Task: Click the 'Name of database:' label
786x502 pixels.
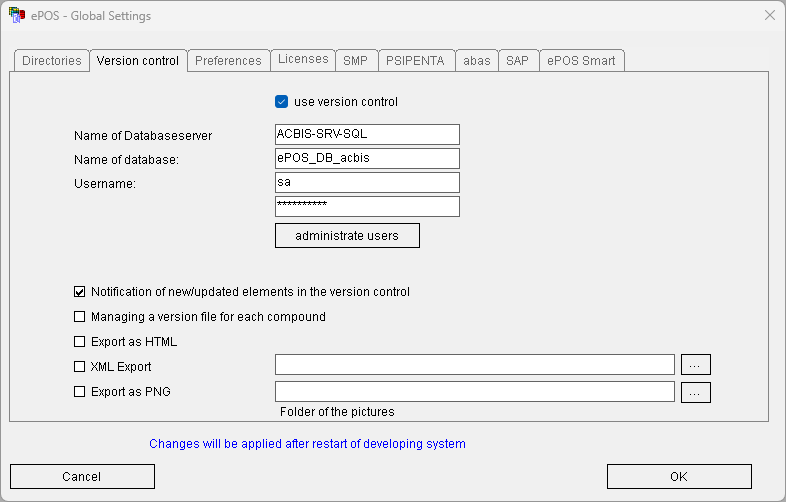Action: (x=126, y=160)
